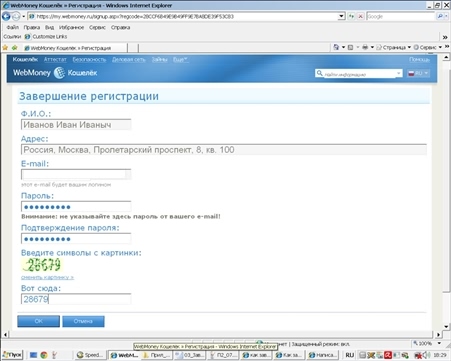Open the Избранное menu

click(71, 27)
